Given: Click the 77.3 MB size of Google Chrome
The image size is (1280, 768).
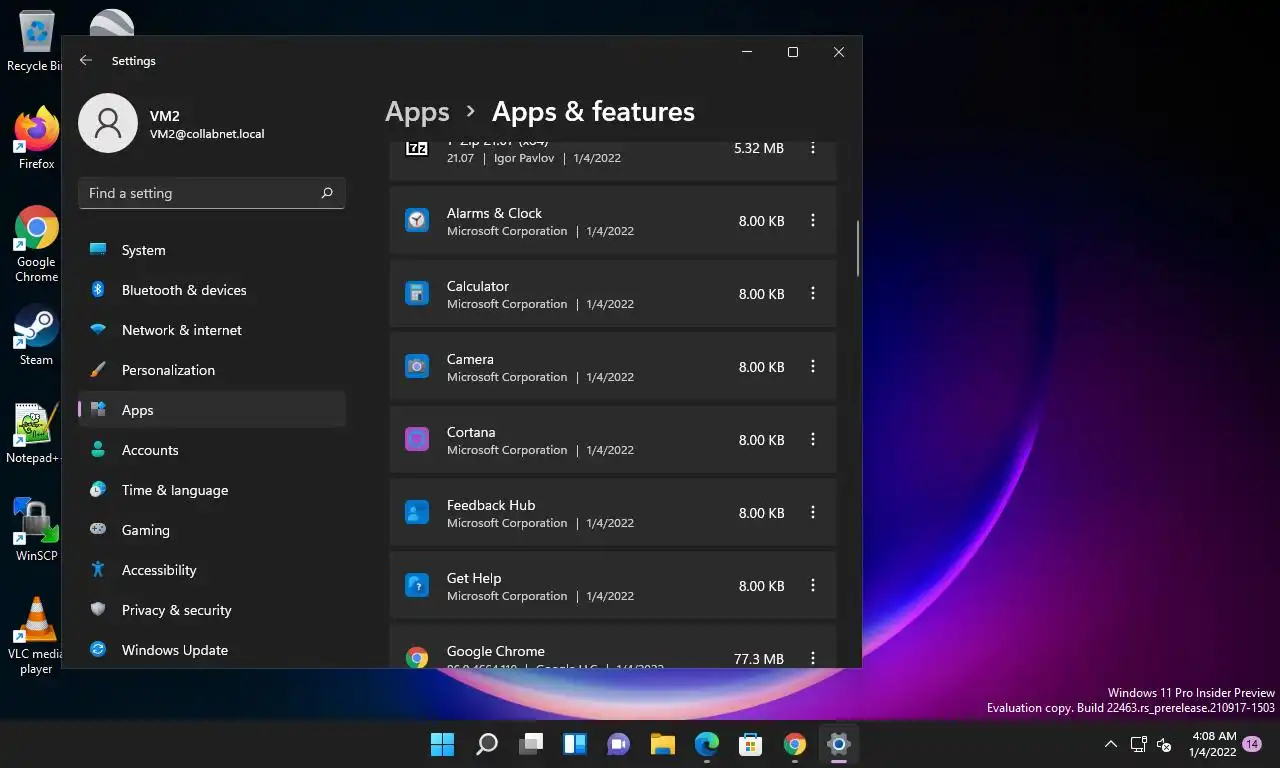Looking at the screenshot, I should click(759, 659).
